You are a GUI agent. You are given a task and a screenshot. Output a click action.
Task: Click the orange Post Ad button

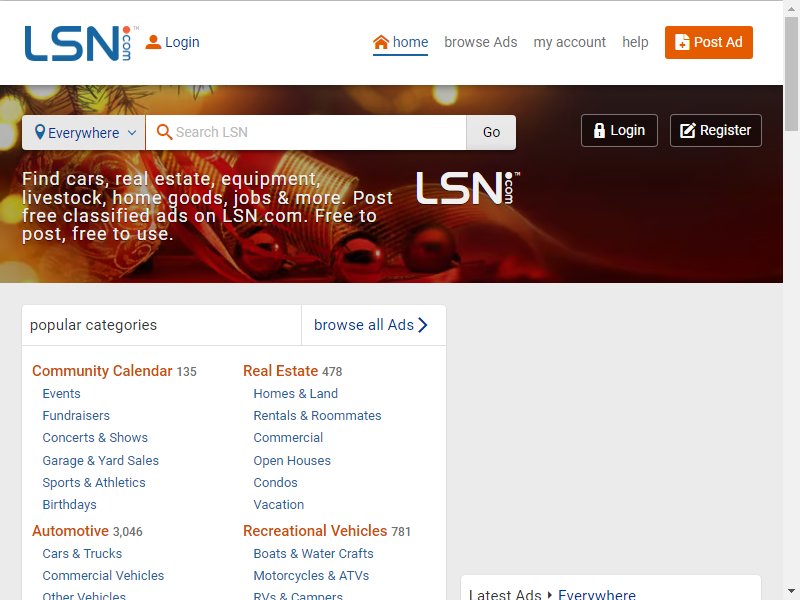[709, 42]
